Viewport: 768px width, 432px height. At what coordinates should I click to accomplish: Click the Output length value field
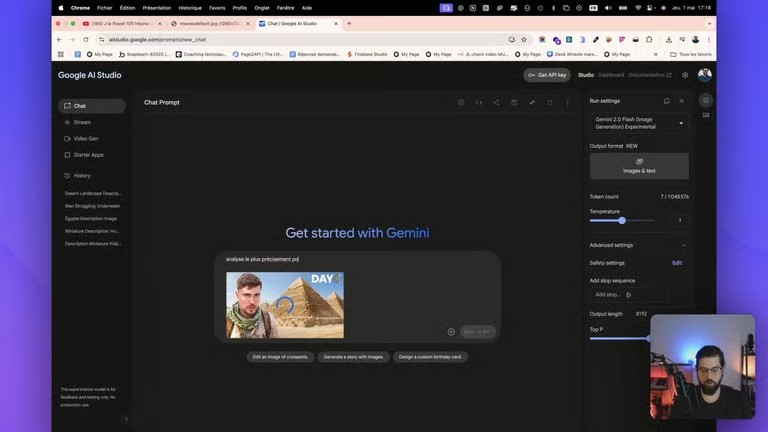[x=642, y=314]
